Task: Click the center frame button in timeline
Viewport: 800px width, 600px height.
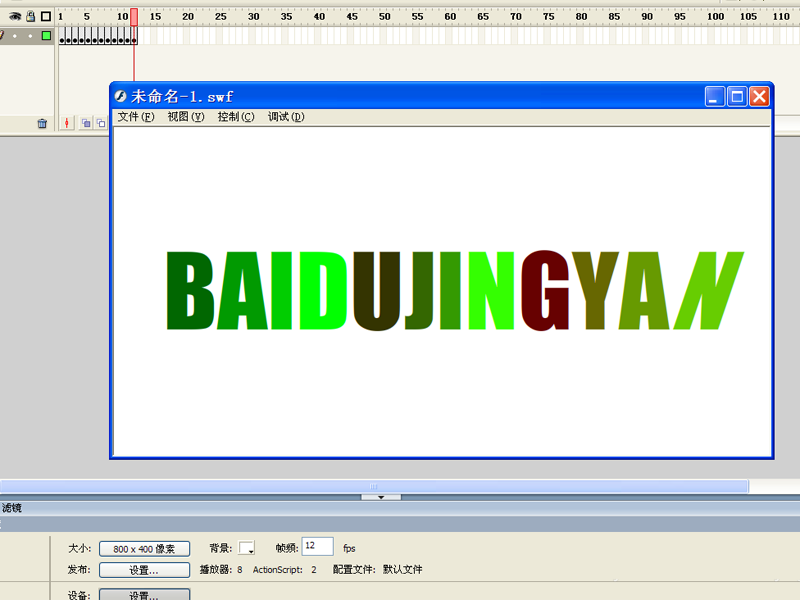Action: [66, 123]
